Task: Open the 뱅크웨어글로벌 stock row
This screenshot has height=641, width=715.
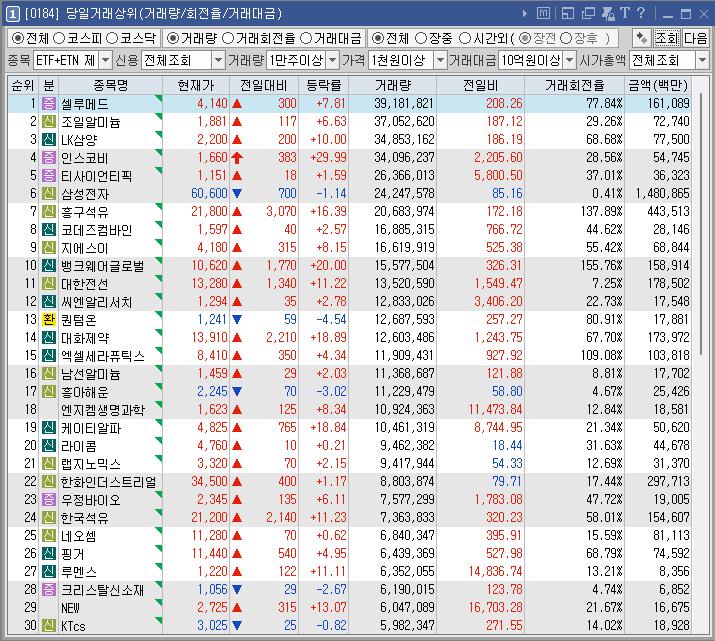Action: point(349,265)
